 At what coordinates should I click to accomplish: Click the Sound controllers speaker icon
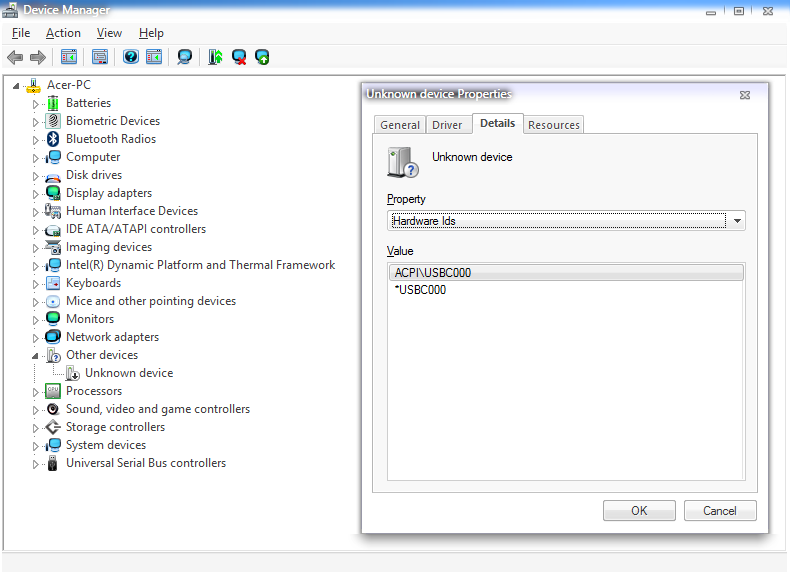click(53, 409)
